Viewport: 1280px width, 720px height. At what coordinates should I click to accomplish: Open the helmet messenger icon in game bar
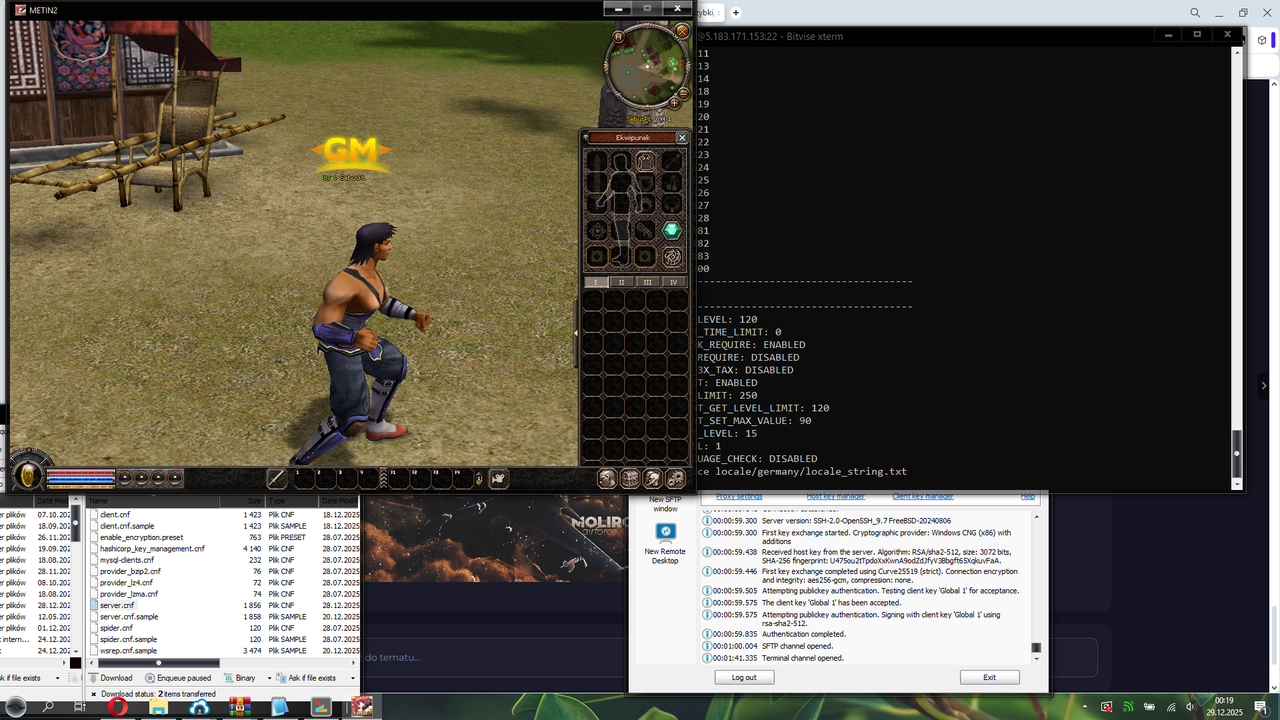(x=653, y=479)
